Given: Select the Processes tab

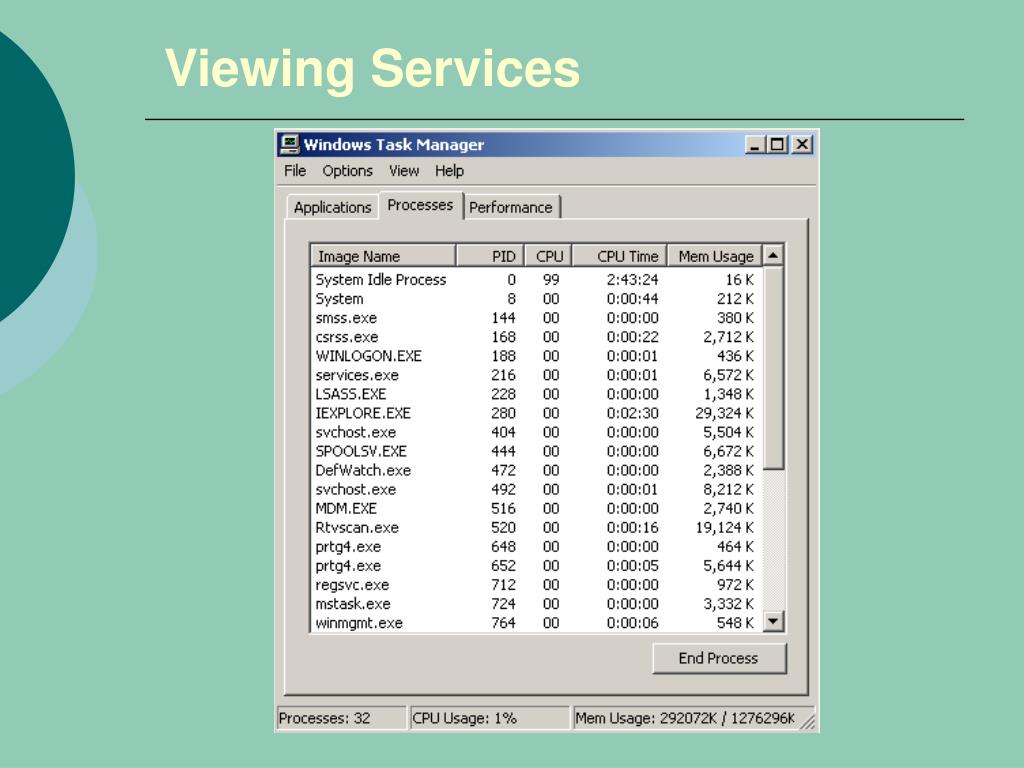Looking at the screenshot, I should 420,205.
